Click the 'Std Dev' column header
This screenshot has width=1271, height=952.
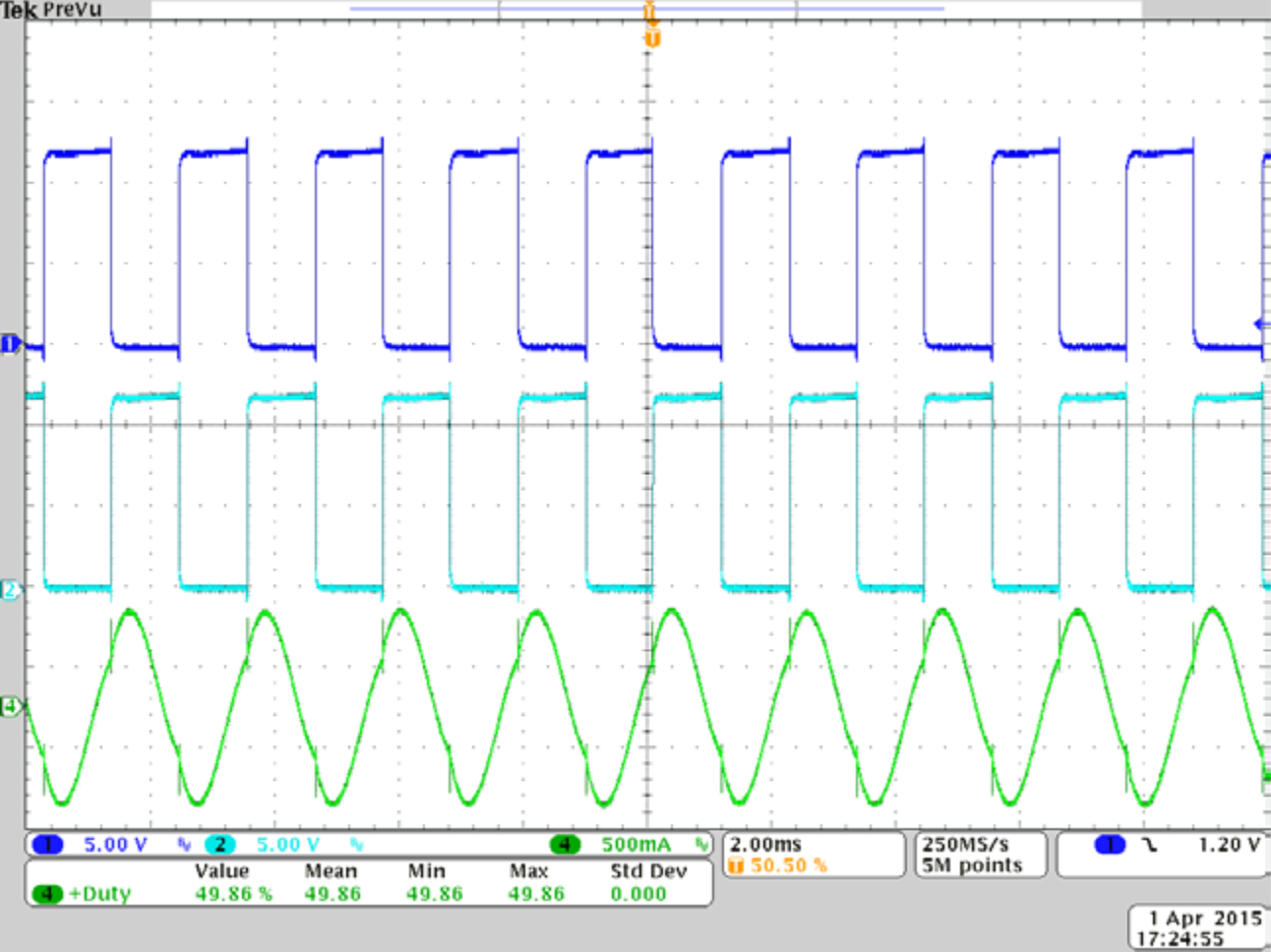[x=648, y=870]
